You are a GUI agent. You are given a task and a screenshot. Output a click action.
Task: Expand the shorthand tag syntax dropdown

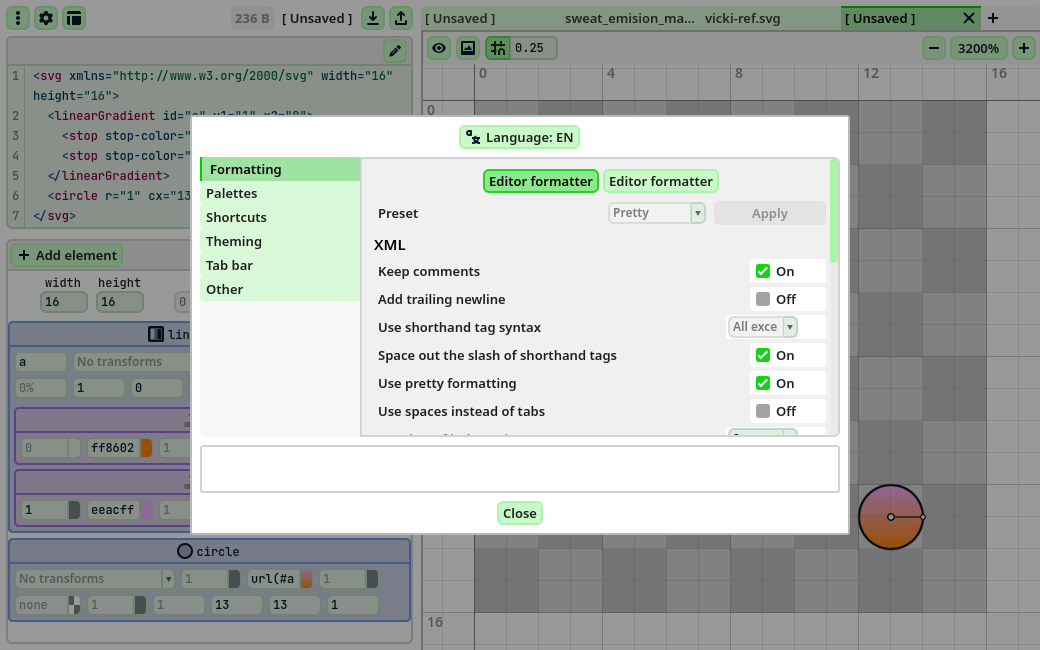[762, 327]
